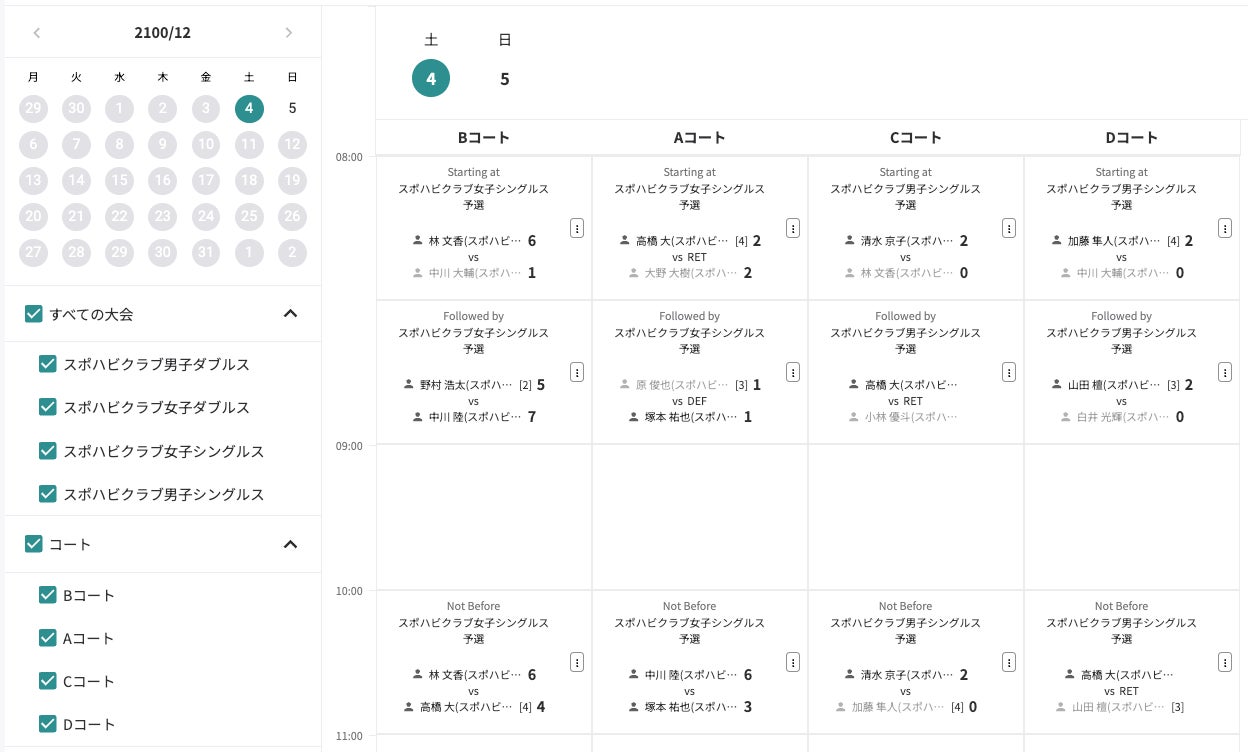Select the Saturday 4 day tab

pyautogui.click(x=431, y=78)
